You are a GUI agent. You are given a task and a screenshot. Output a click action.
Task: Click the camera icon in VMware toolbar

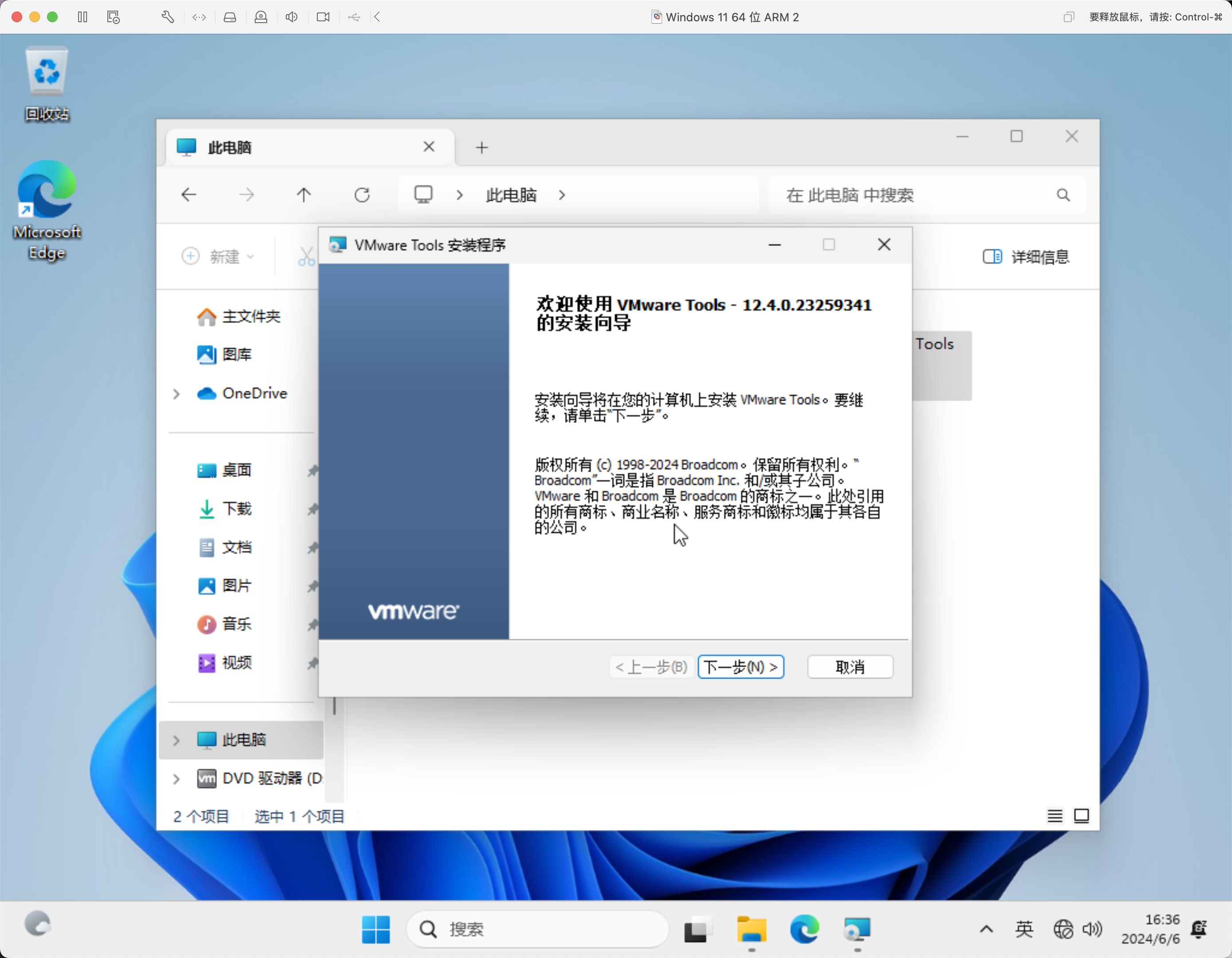point(323,17)
